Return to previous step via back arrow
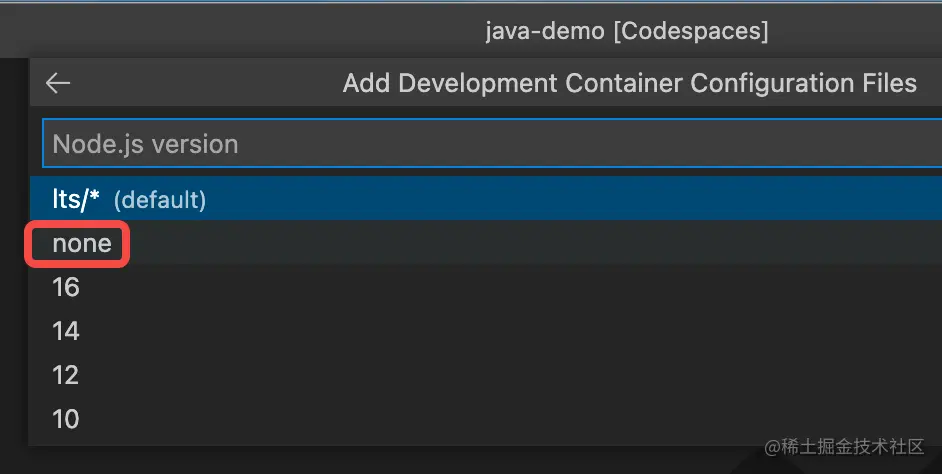 point(58,83)
